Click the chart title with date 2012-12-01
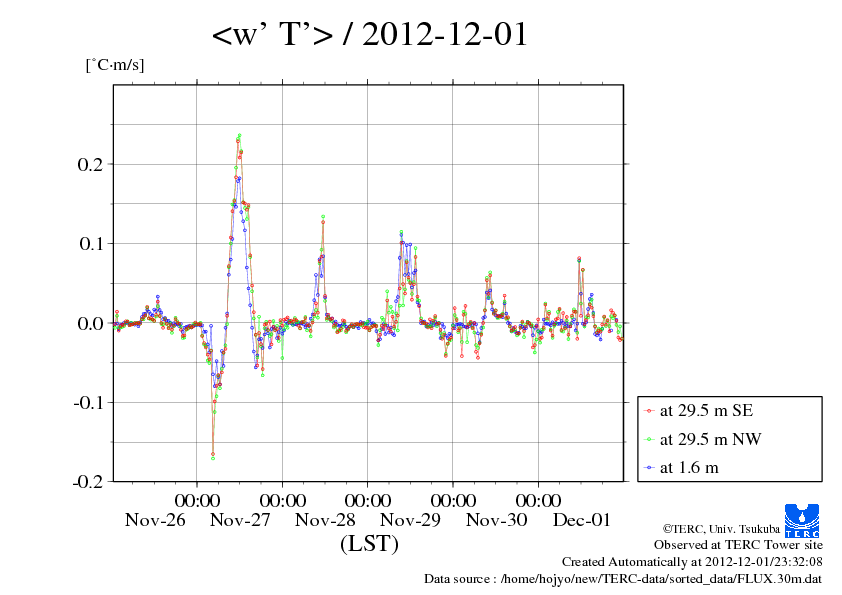Screen dimensions: 842x595 click(370, 35)
